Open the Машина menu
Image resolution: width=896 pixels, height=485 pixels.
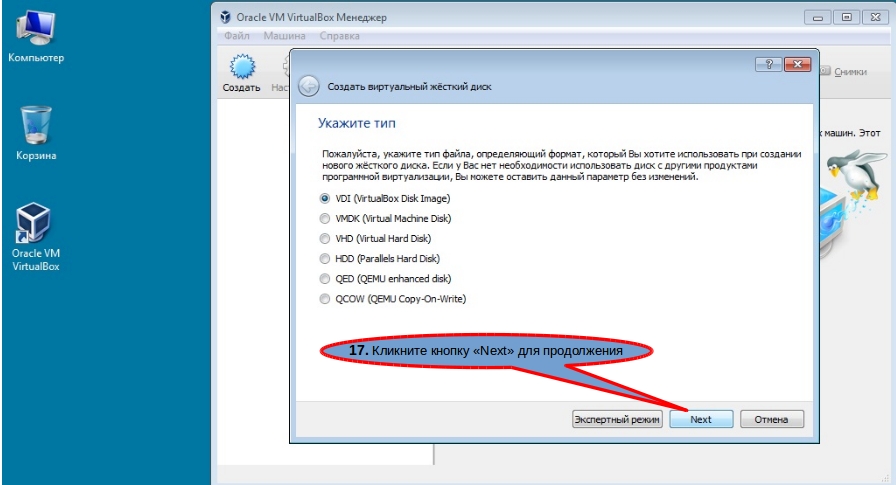tap(284, 35)
